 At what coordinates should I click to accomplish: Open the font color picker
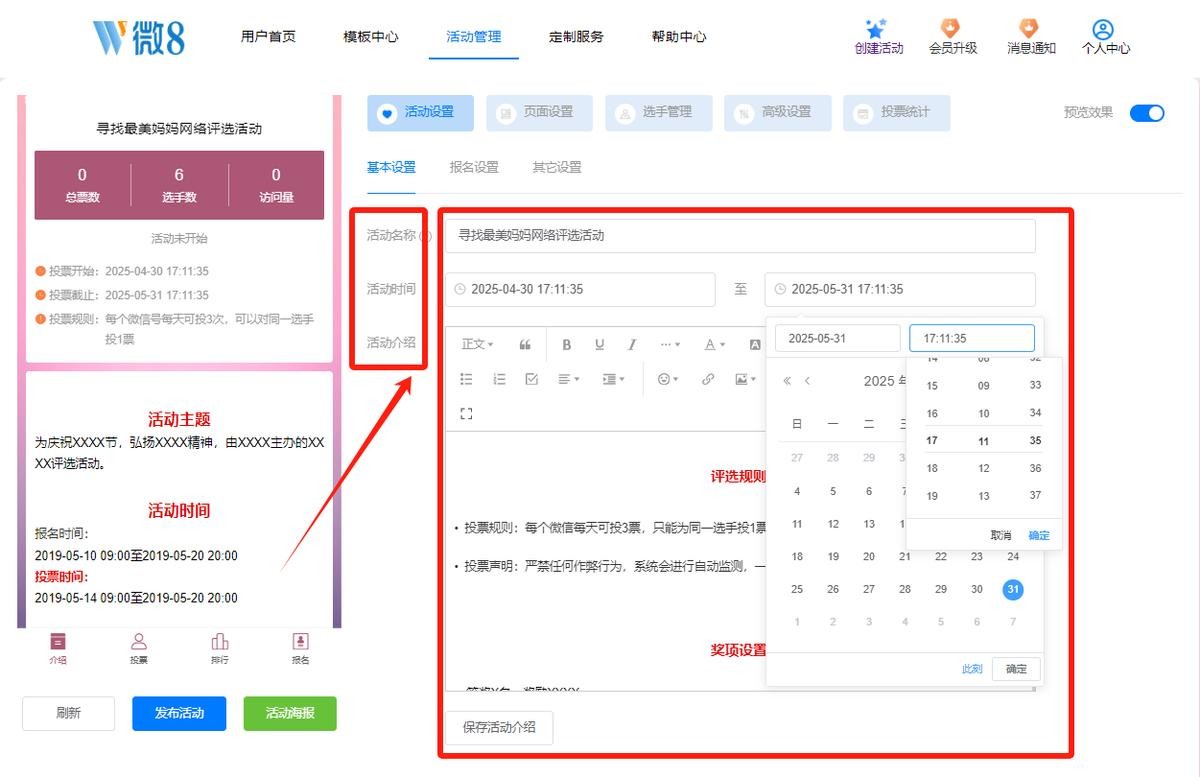click(x=713, y=345)
